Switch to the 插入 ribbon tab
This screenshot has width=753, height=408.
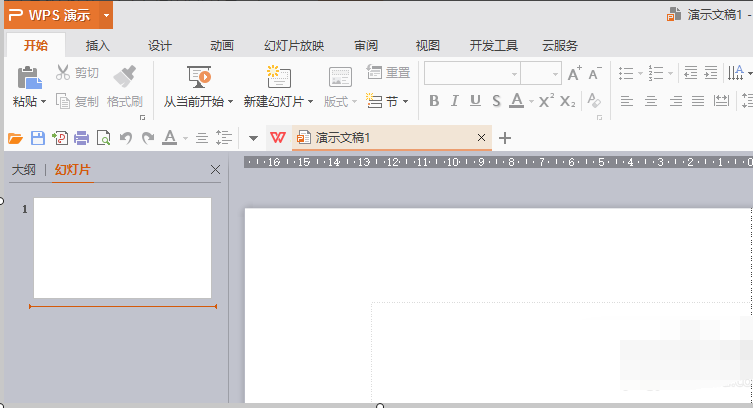pos(97,46)
